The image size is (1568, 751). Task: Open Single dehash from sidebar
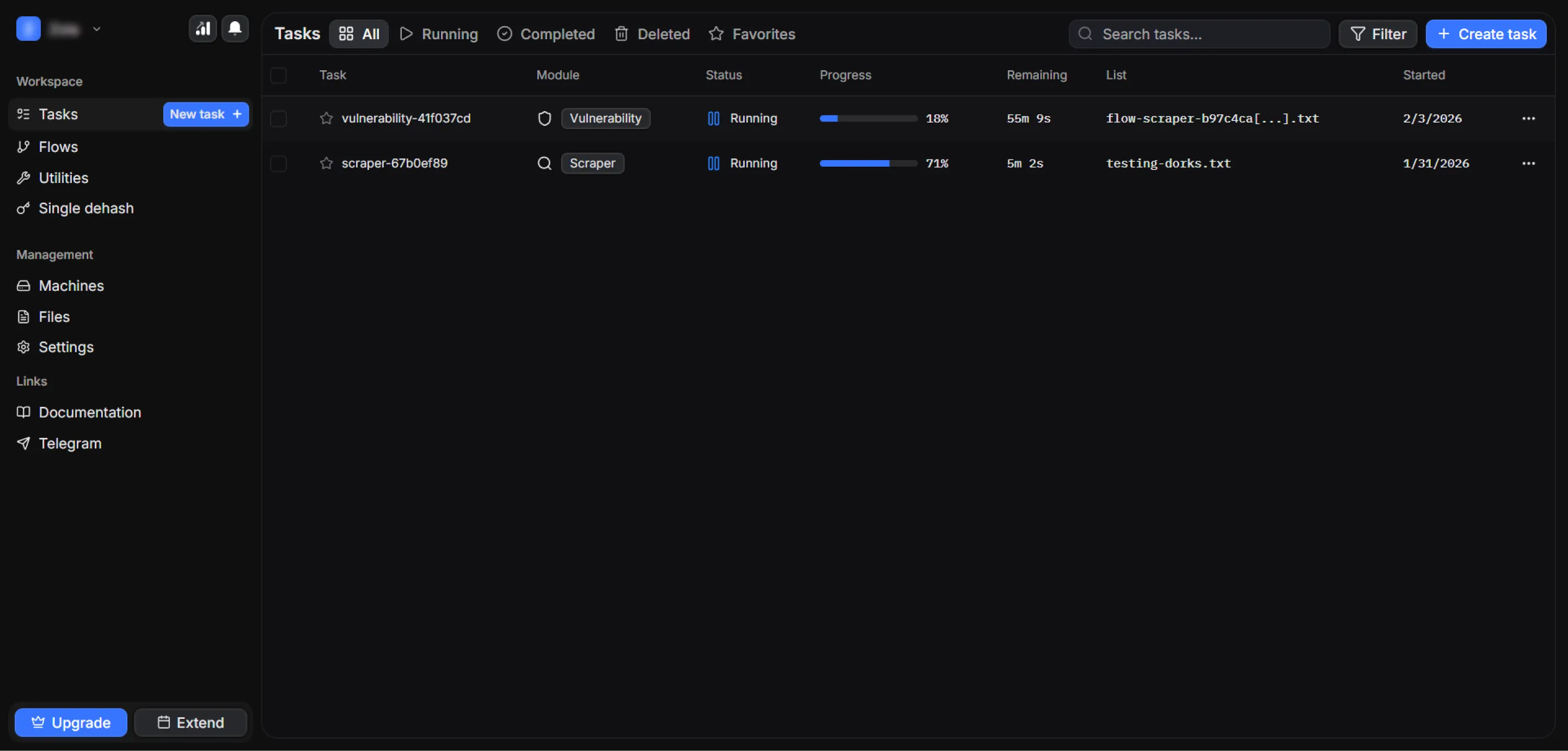(x=86, y=208)
